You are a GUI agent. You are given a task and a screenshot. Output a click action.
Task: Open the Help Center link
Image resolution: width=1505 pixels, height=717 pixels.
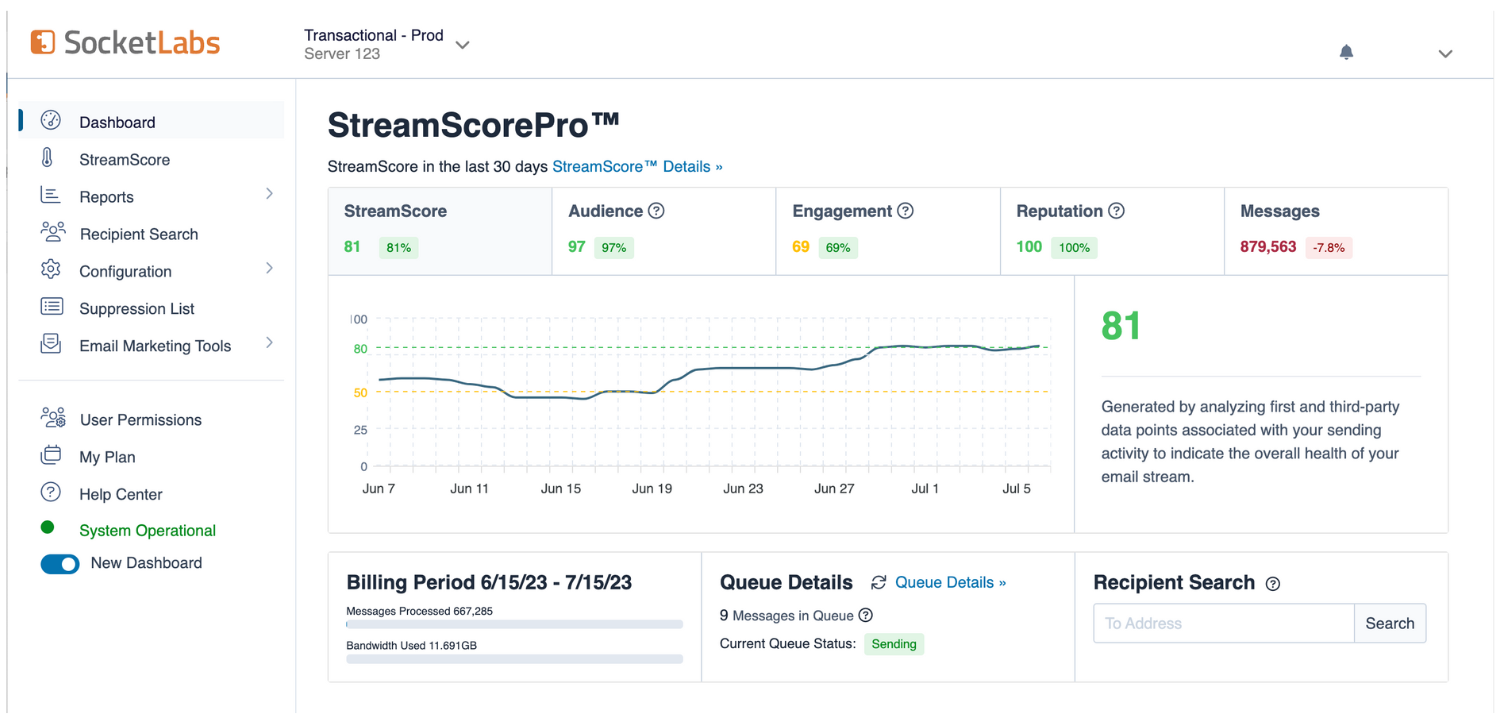click(x=120, y=494)
